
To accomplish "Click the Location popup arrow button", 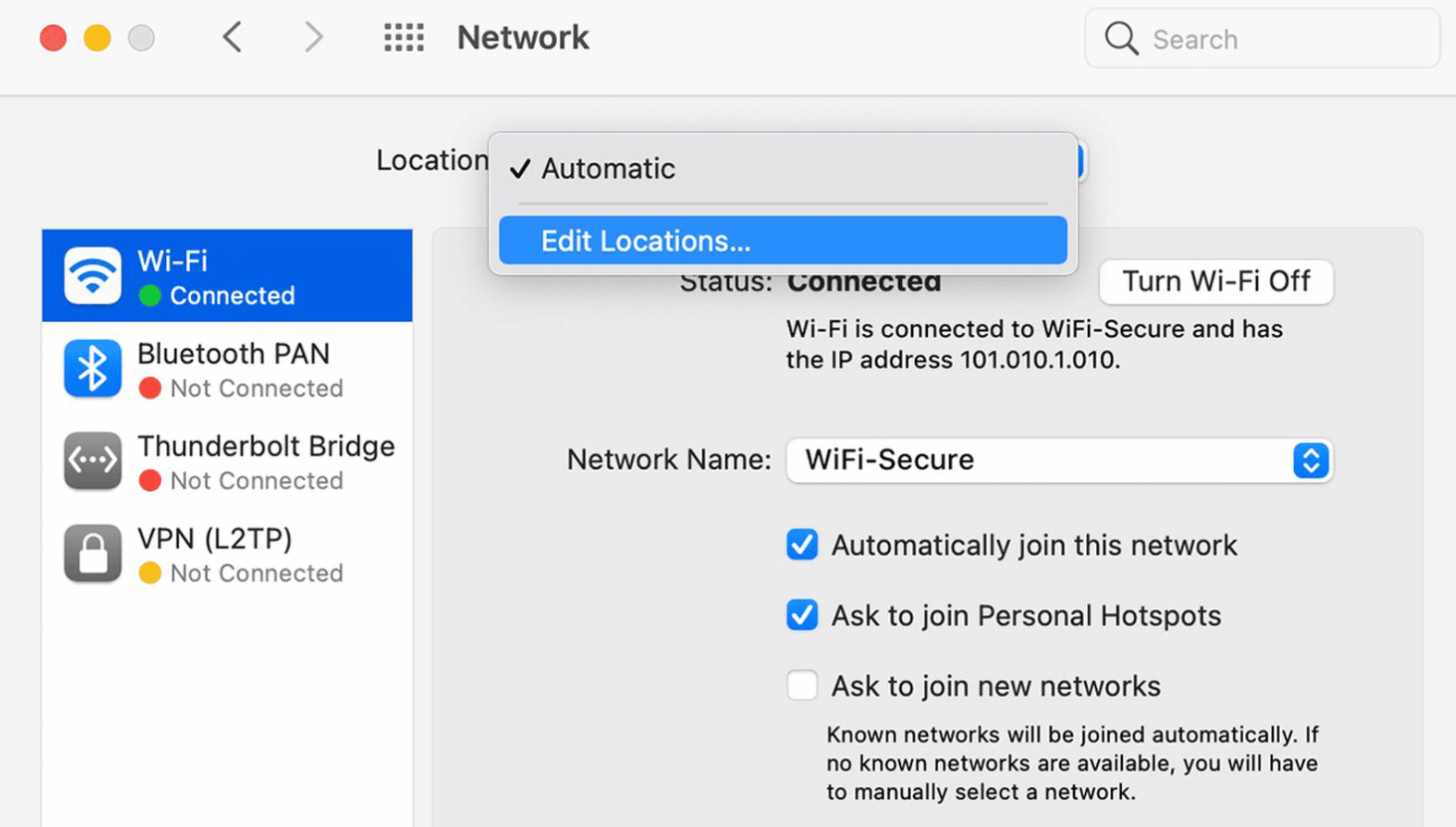I will pyautogui.click(x=1080, y=161).
